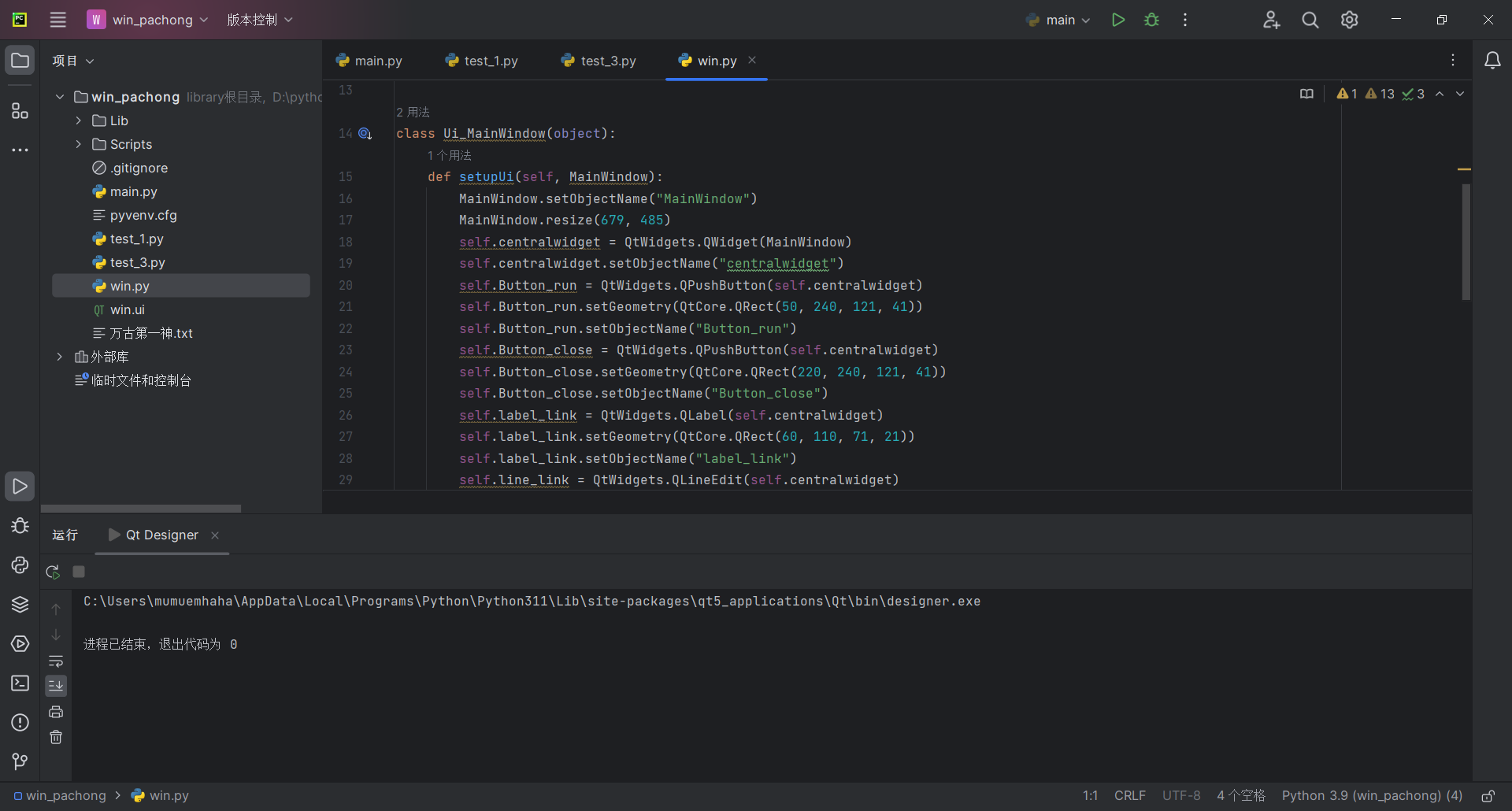Image resolution: width=1512 pixels, height=811 pixels.
Task: Expand the Lib folder
Action: (x=79, y=120)
